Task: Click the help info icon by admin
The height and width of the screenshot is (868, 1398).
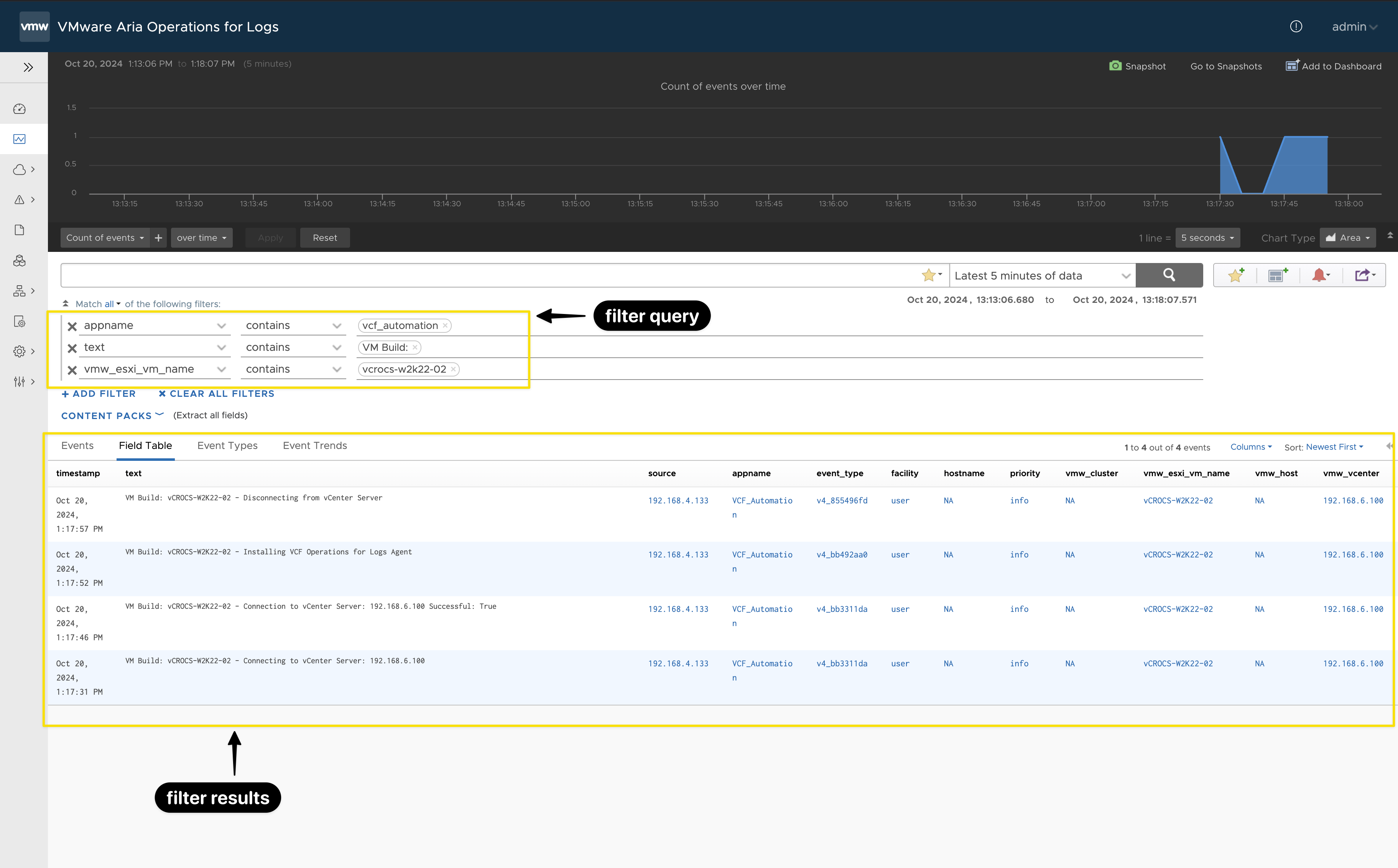Action: (x=1295, y=26)
